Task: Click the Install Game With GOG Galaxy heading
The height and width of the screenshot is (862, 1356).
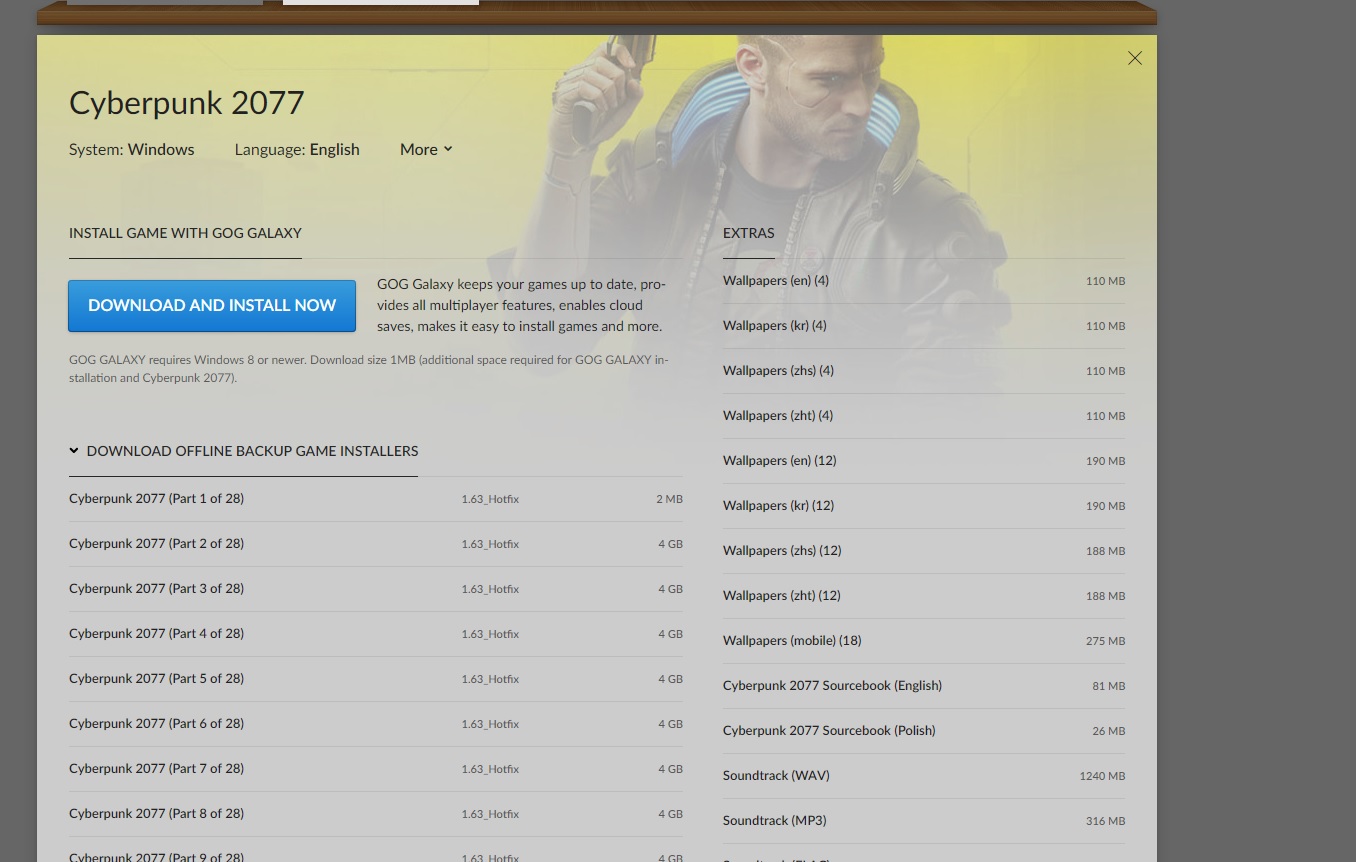Action: point(185,233)
